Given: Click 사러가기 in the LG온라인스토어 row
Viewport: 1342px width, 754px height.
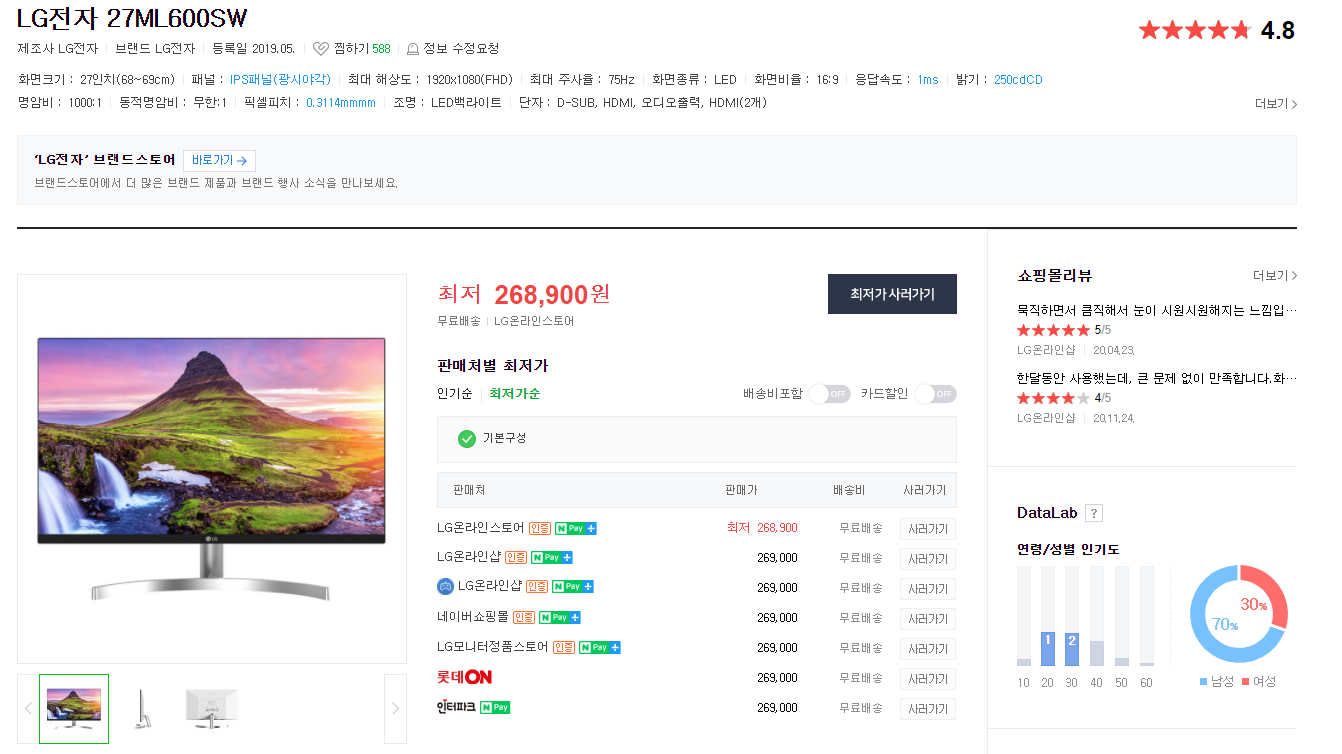Looking at the screenshot, I should click(x=928, y=528).
